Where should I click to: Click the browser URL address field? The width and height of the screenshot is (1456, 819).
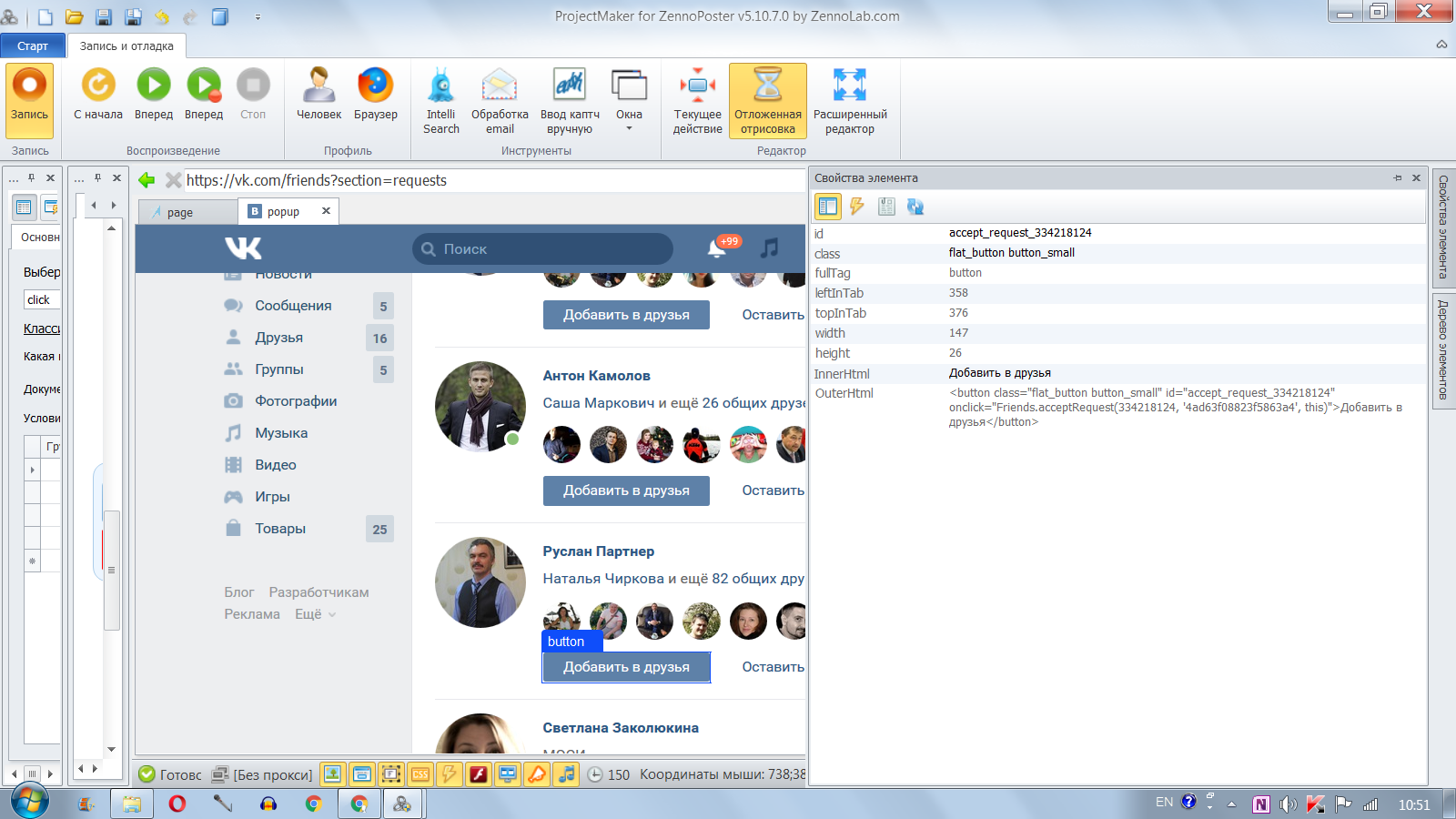click(494, 180)
